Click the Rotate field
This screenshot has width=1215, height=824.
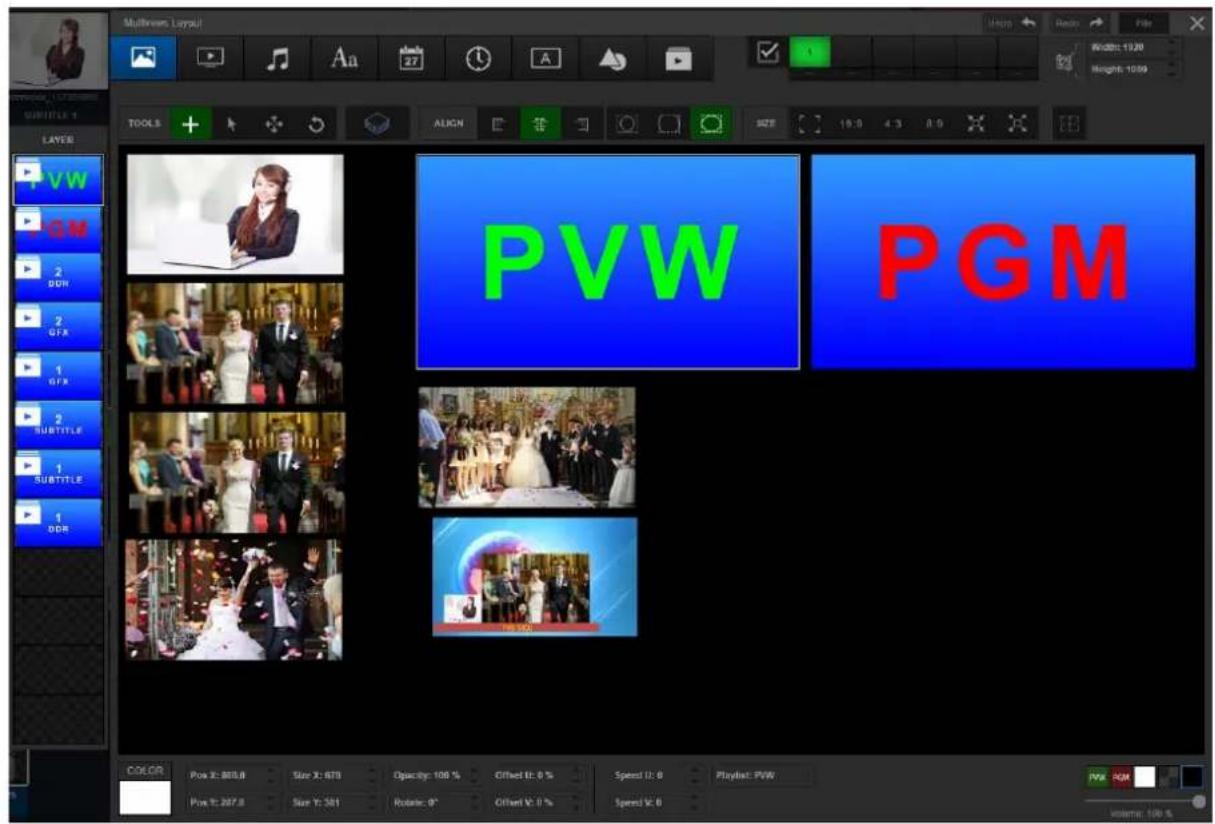435,803
